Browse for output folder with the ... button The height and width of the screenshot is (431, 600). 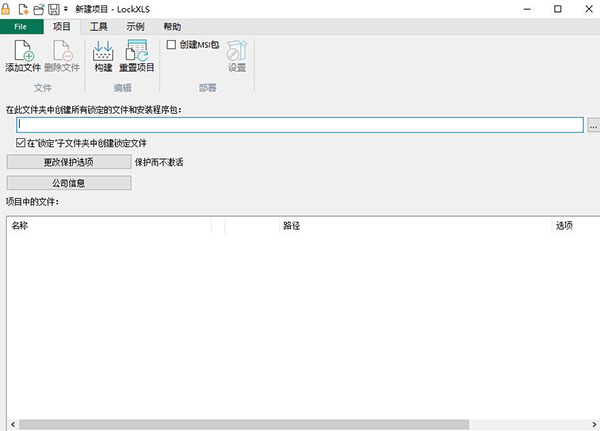coord(593,125)
